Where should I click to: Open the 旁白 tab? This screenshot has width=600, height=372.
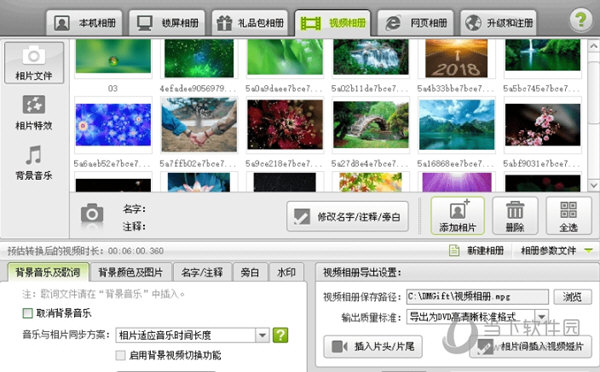point(250,272)
